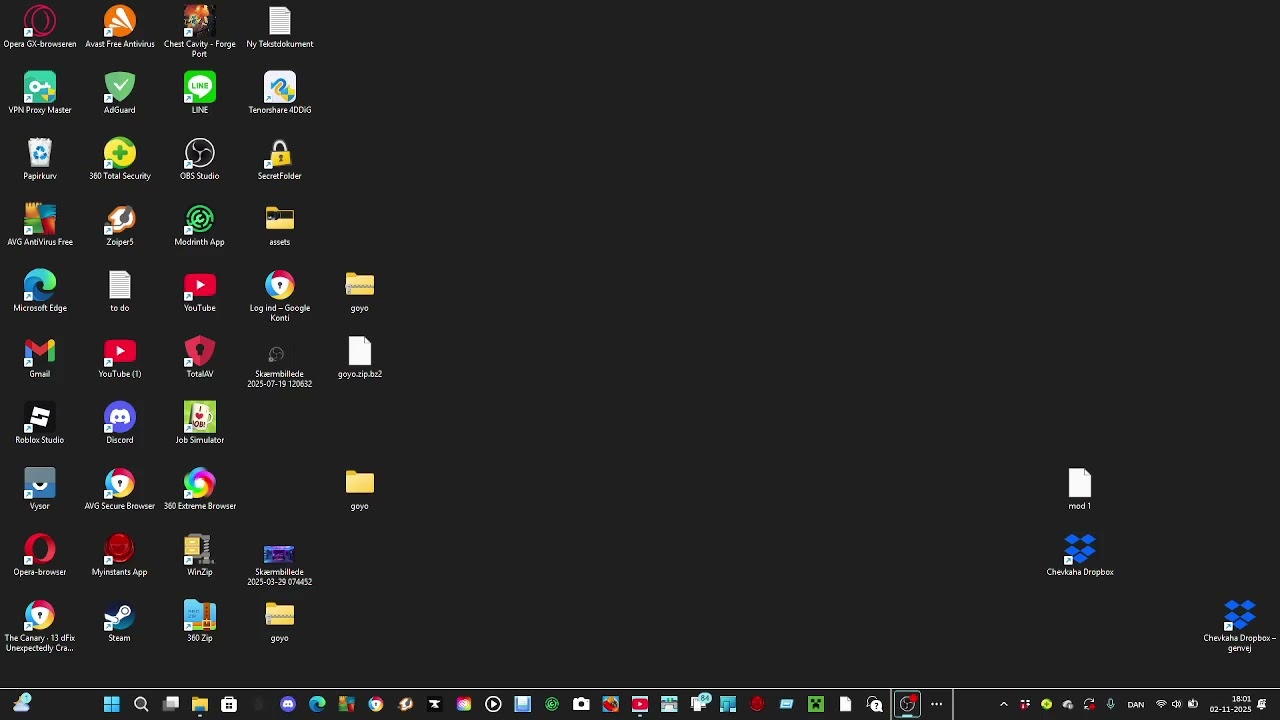Select the AdGuard desktop icon

point(120,93)
